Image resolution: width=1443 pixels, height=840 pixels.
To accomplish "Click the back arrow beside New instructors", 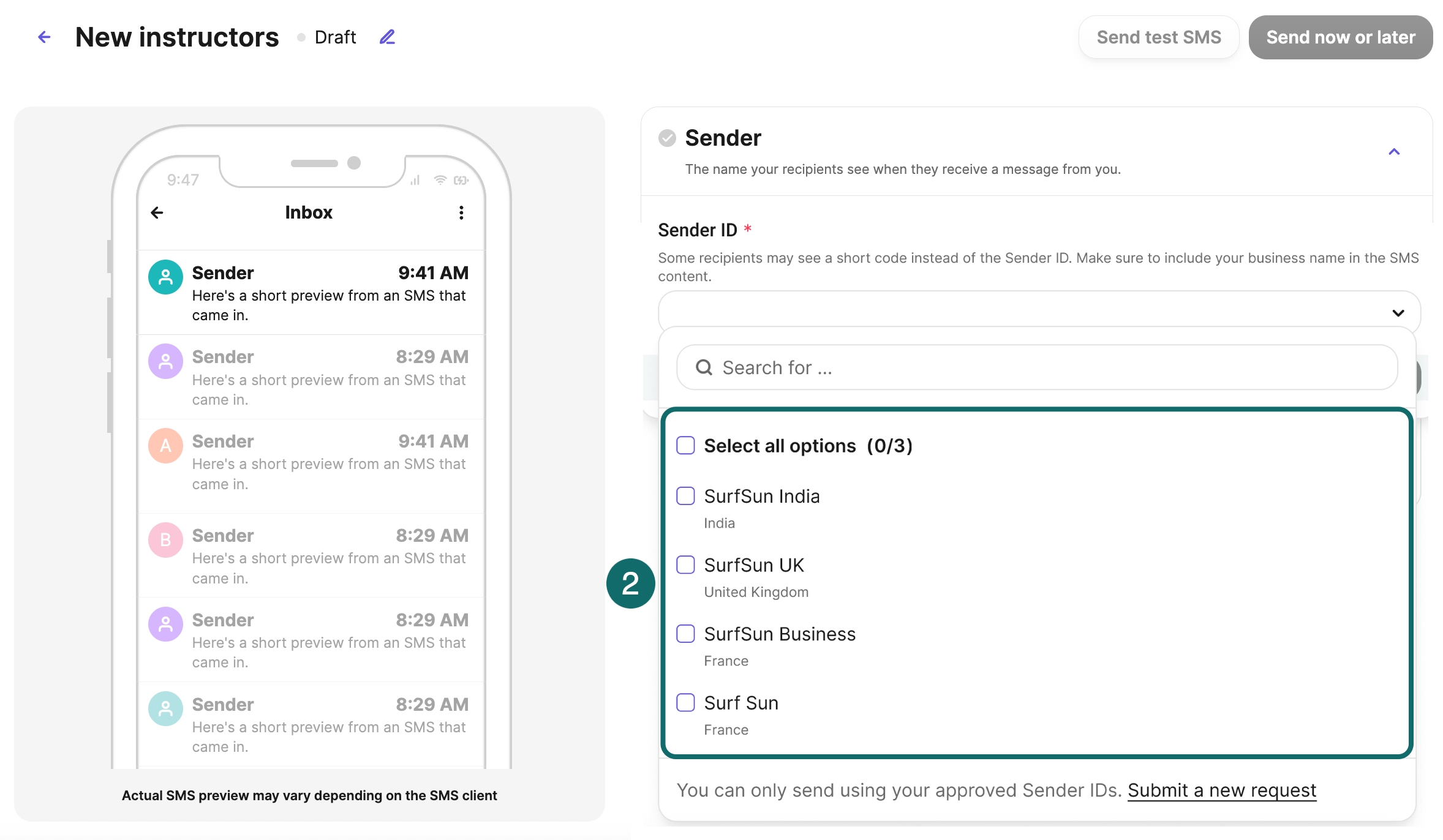I will 43,37.
